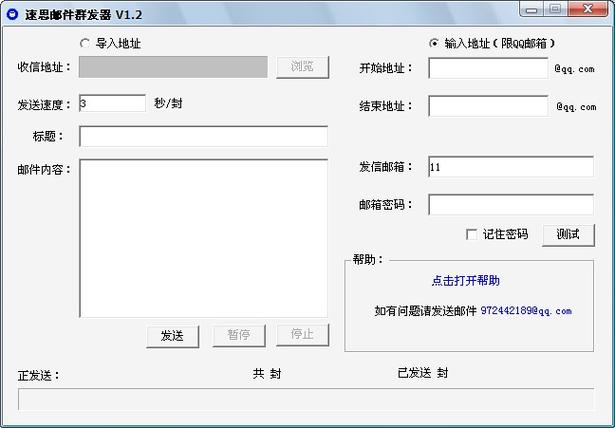Image resolution: width=615 pixels, height=428 pixels.
Task: Focus the 开始地址 start address field
Action: pyautogui.click(x=488, y=68)
